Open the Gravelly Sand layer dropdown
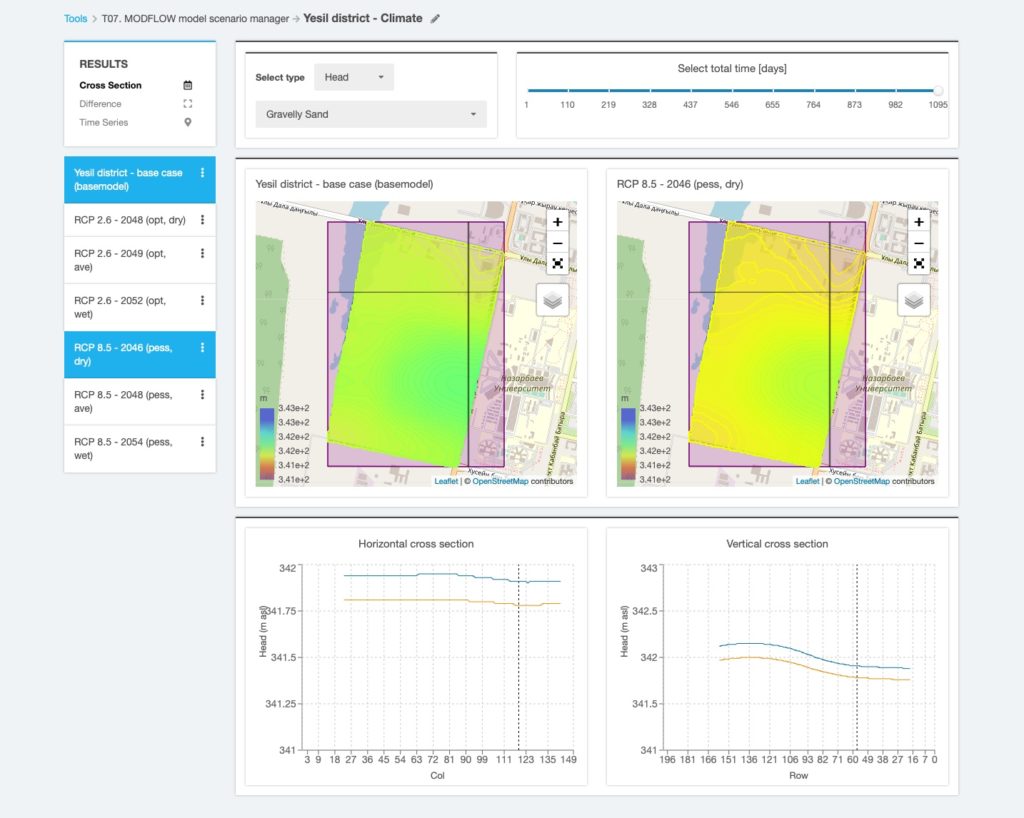 [370, 114]
